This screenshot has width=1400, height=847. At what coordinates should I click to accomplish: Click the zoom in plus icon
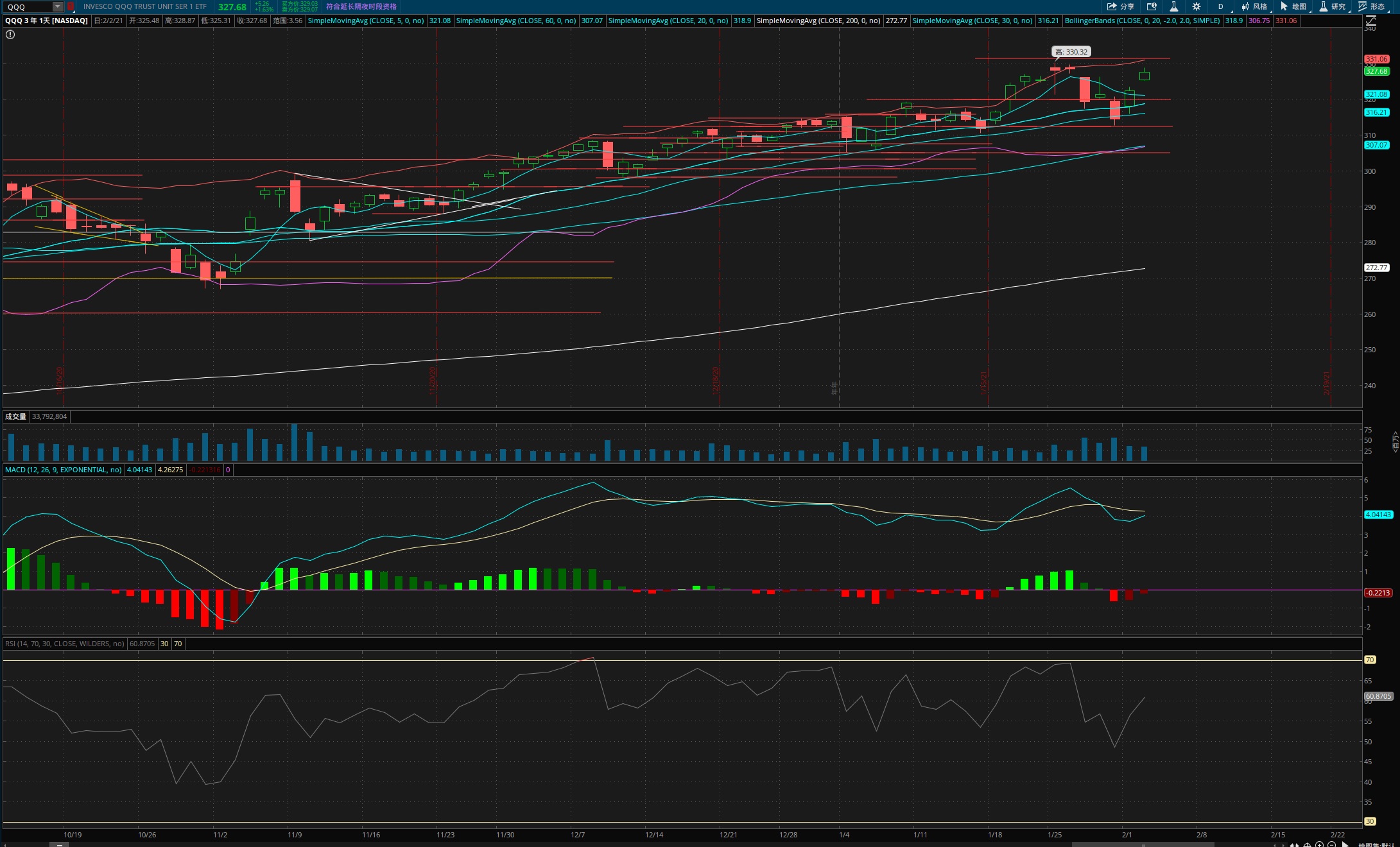(x=1319, y=844)
